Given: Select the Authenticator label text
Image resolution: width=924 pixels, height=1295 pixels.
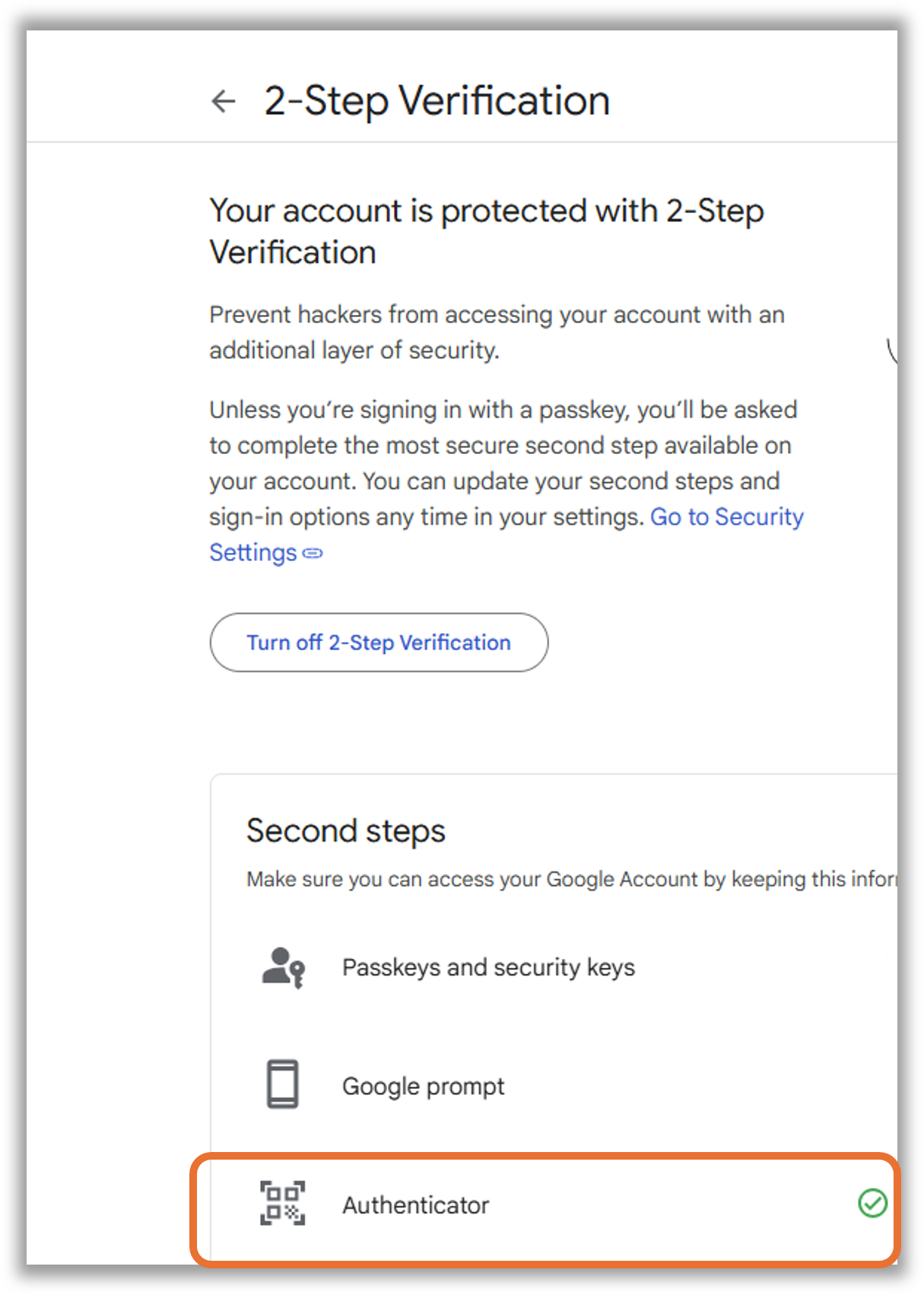Looking at the screenshot, I should [415, 1205].
